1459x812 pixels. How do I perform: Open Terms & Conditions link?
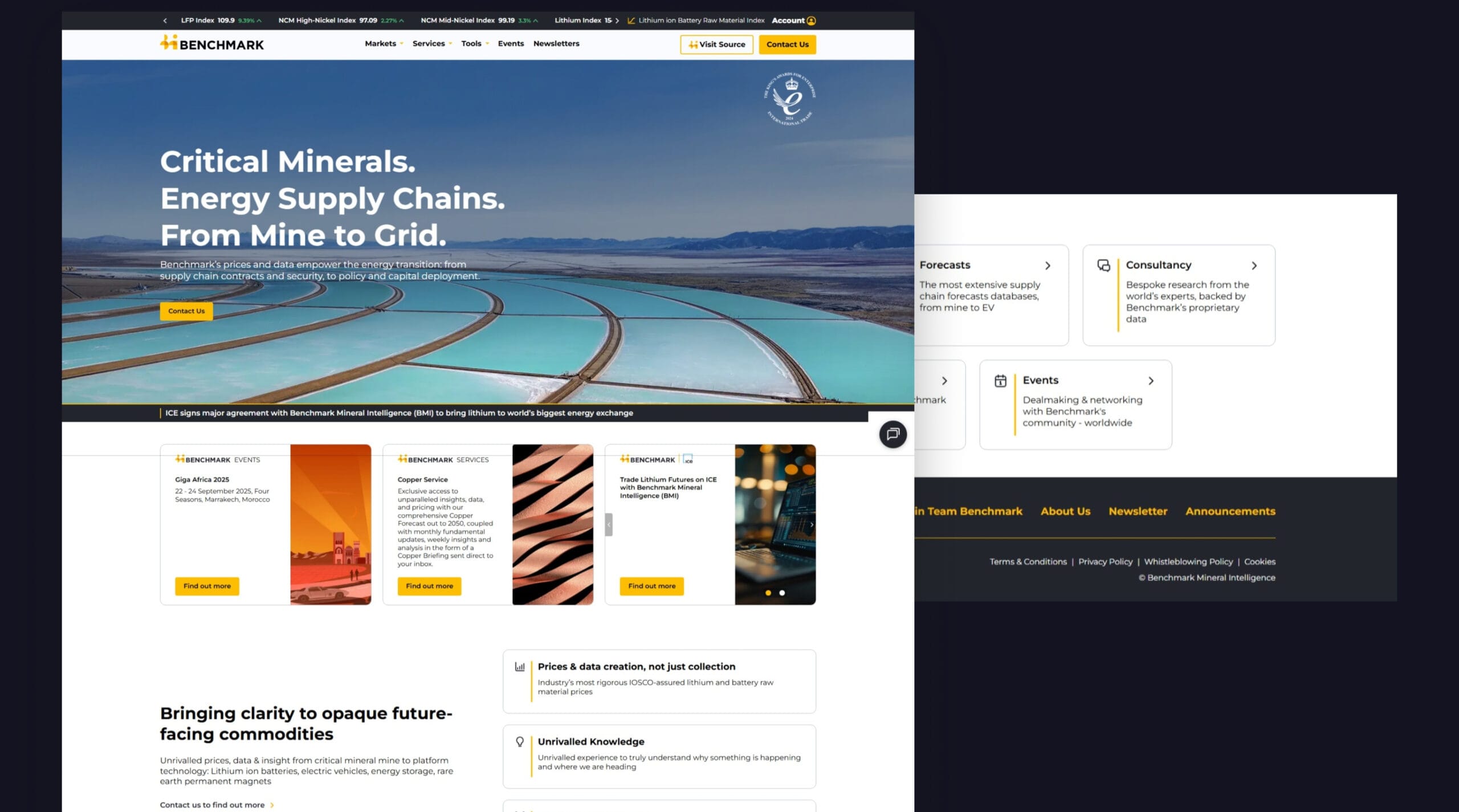1028,561
